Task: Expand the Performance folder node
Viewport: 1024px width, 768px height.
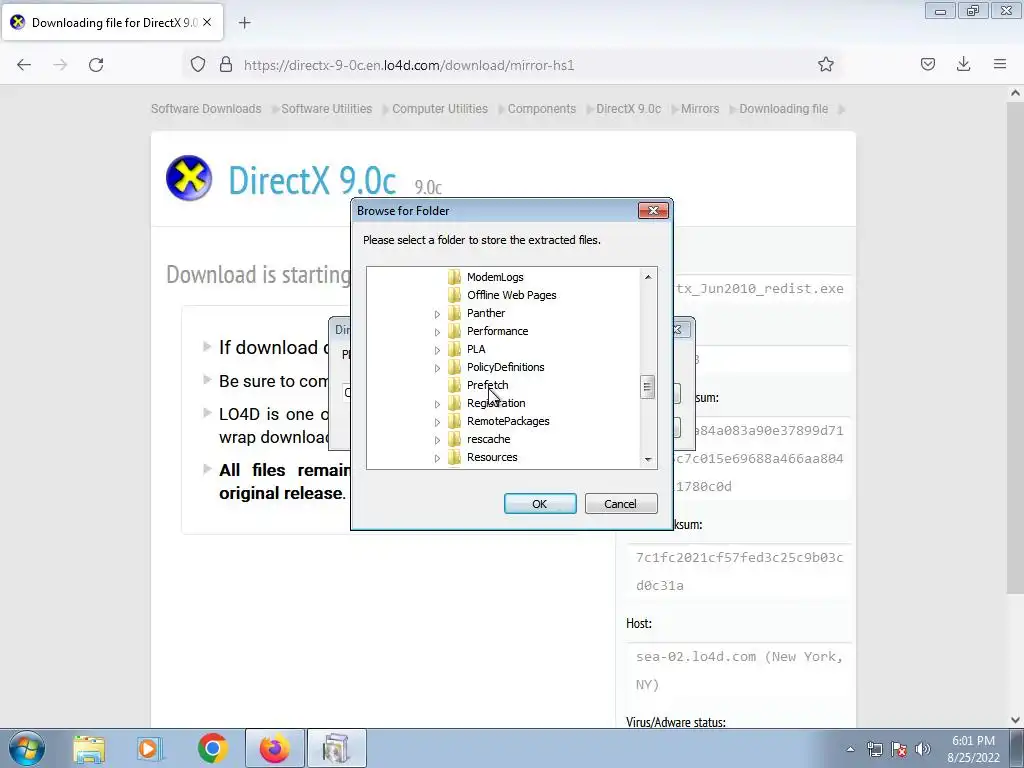Action: click(437, 332)
